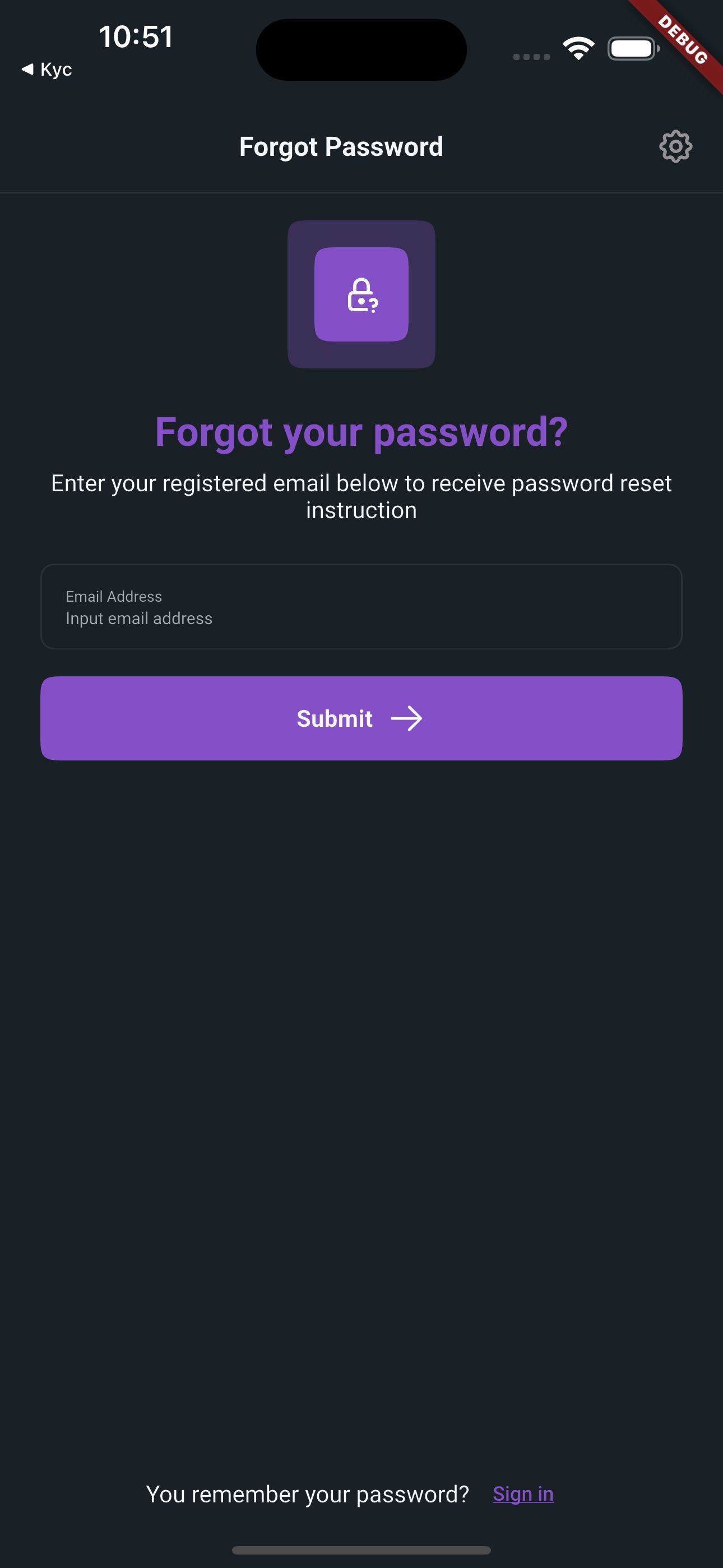Click "You remember your password?" text
The height and width of the screenshot is (1568, 723).
307,1495
